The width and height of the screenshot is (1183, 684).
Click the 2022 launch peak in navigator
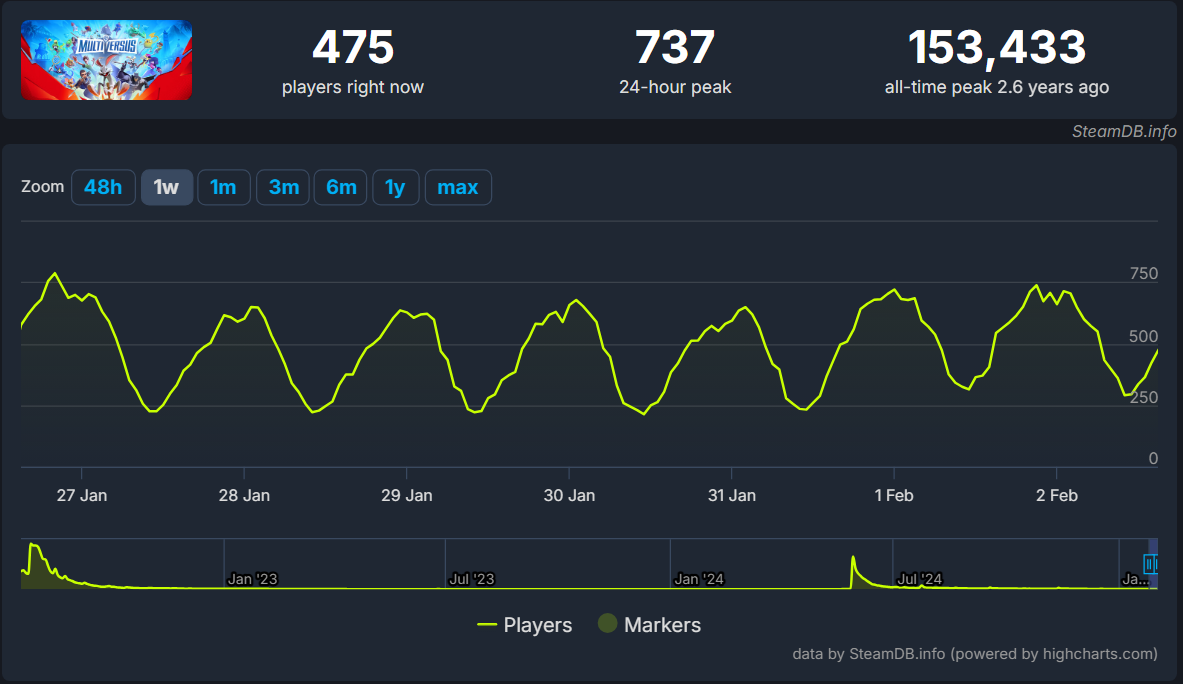pyautogui.click(x=32, y=546)
